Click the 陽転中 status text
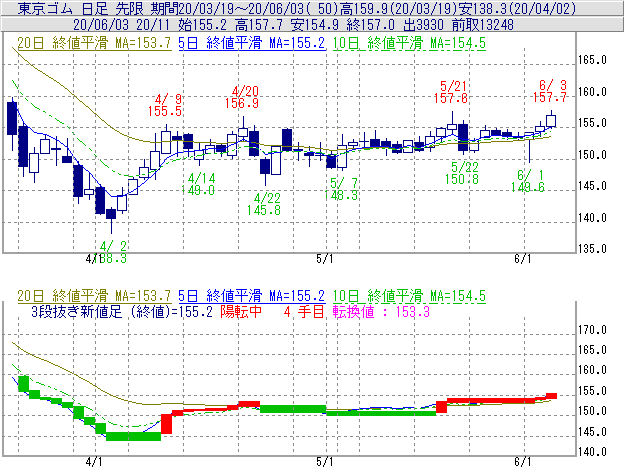624x474 pixels. pyautogui.click(x=241, y=311)
